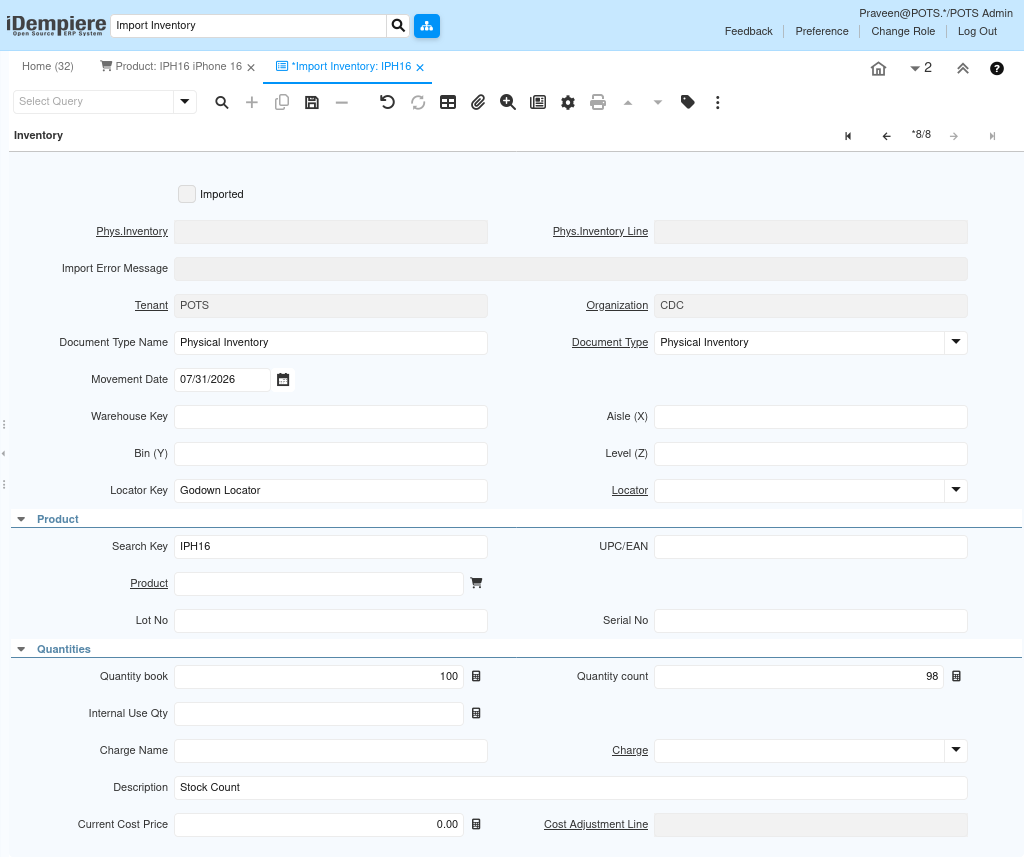The height and width of the screenshot is (857, 1024).
Task: Open calculator for Internal Use Qty
Action: tap(476, 713)
